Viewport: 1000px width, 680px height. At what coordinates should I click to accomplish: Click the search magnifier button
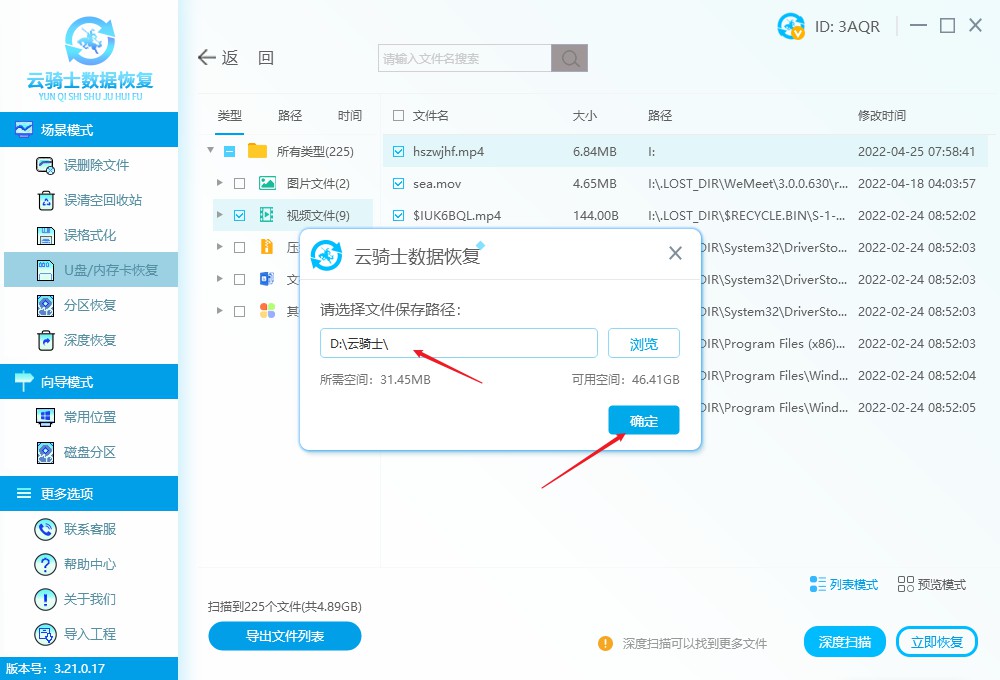[570, 59]
